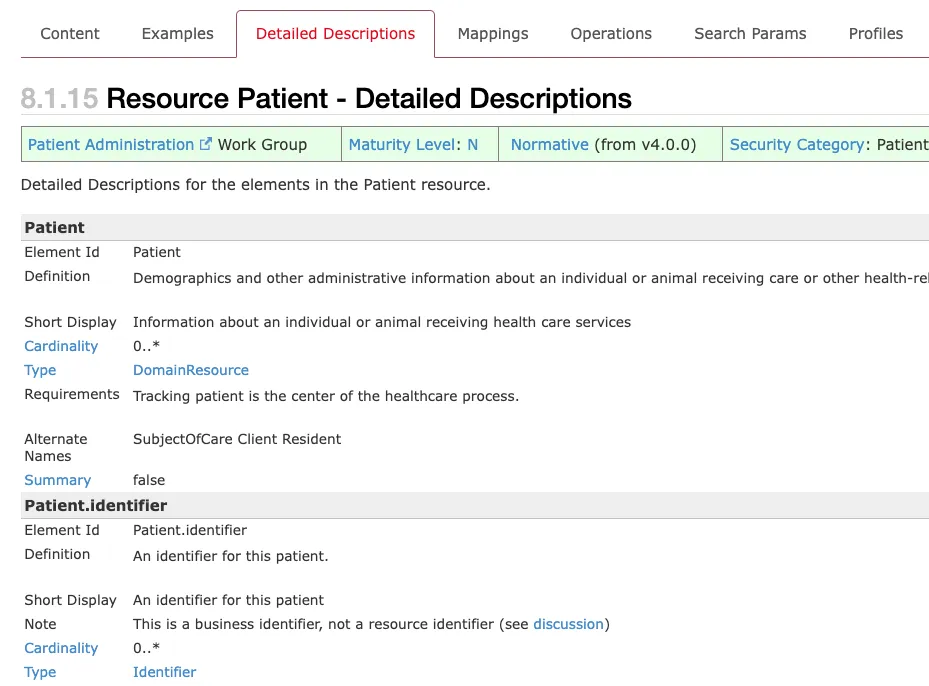Open the Operations tab
Image resolution: width=929 pixels, height=686 pixels.
pyautogui.click(x=610, y=33)
